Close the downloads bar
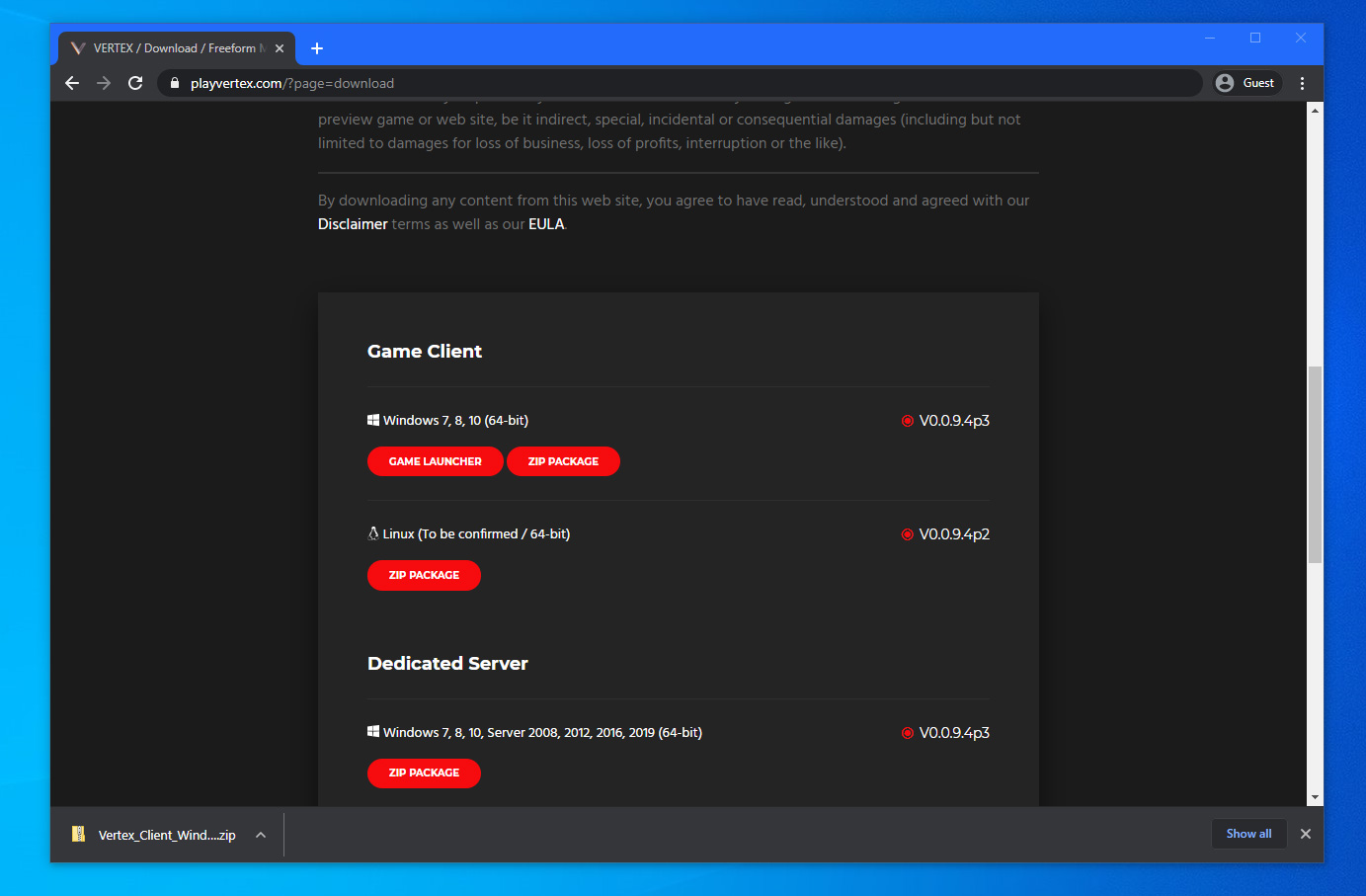 [1305, 834]
